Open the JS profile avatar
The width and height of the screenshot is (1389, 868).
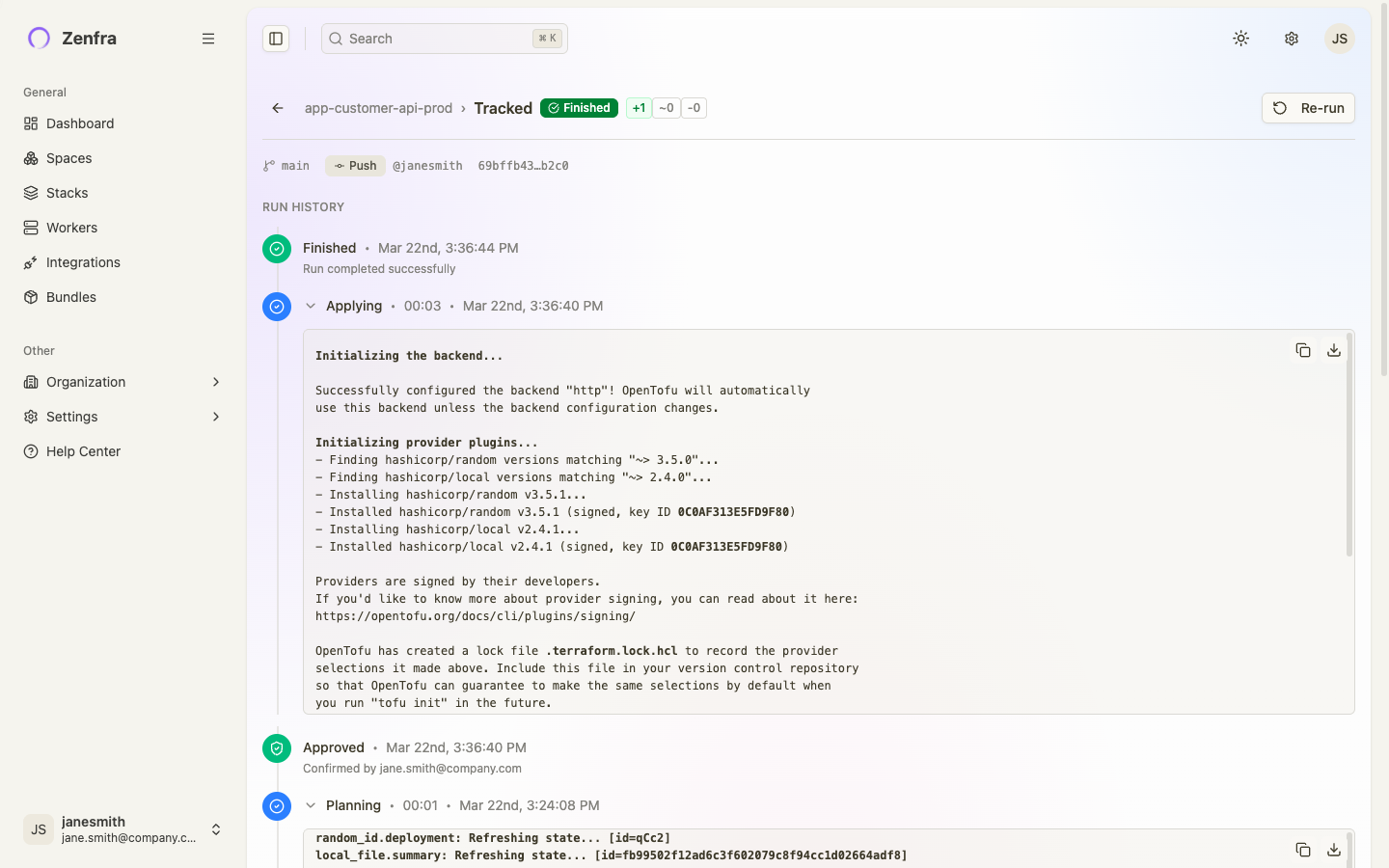(1339, 39)
